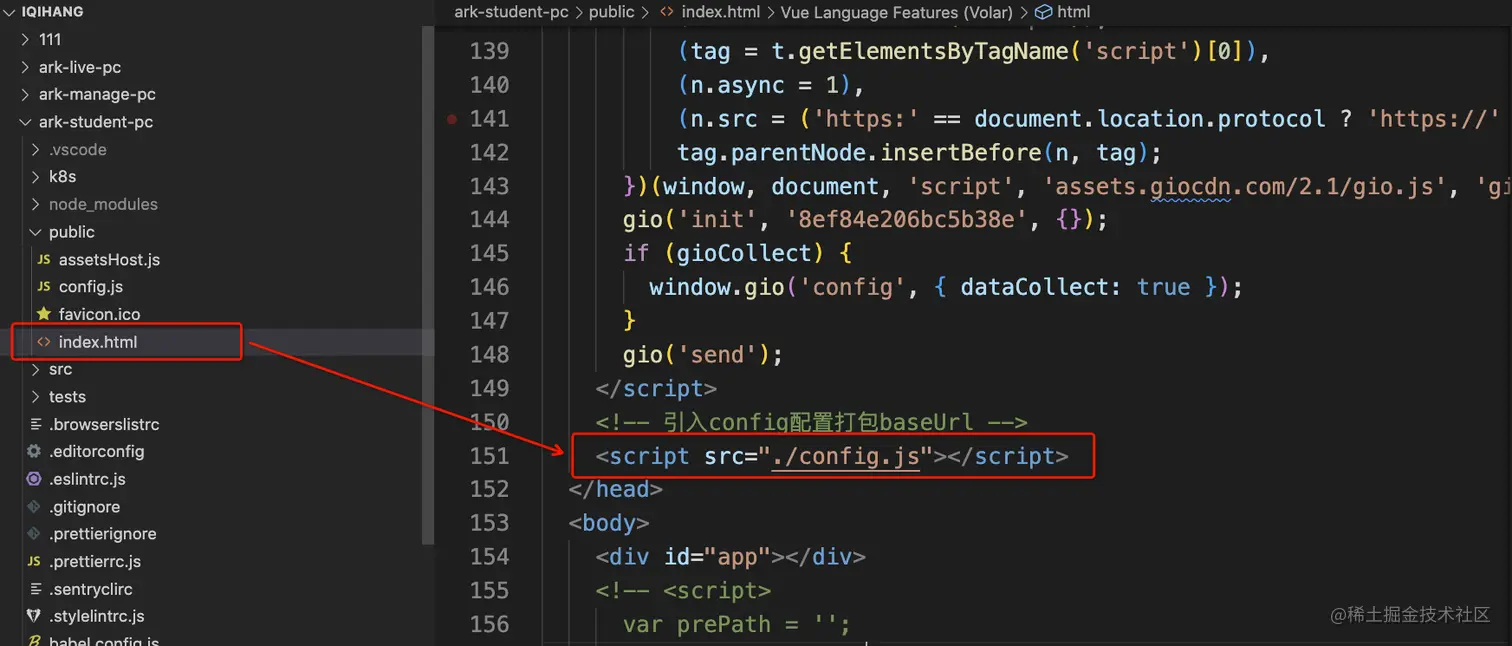The image size is (1512, 646).
Task: Click '(n.async = 1)' on line 140
Action: coord(765,85)
